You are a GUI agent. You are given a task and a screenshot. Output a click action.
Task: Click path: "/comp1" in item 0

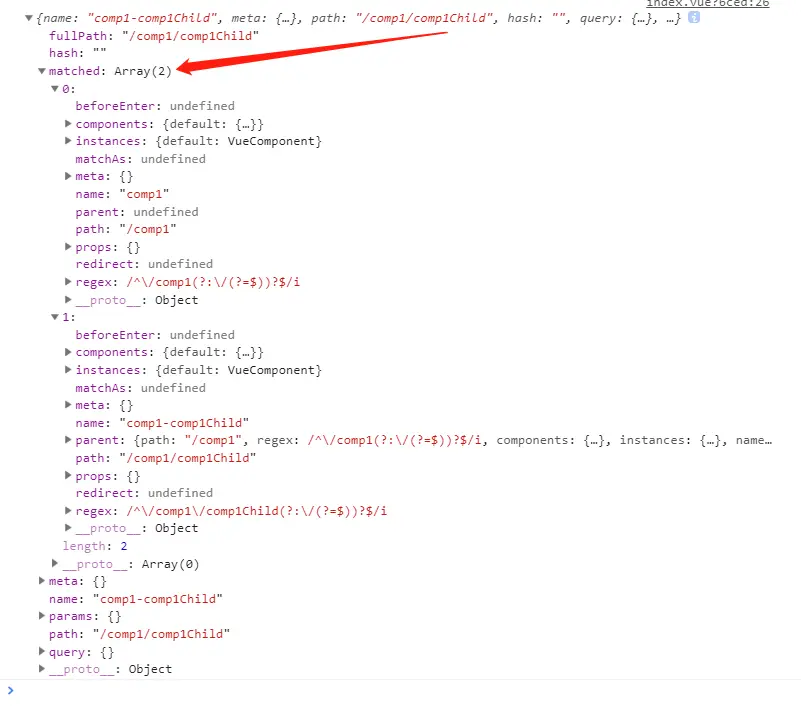(126, 229)
